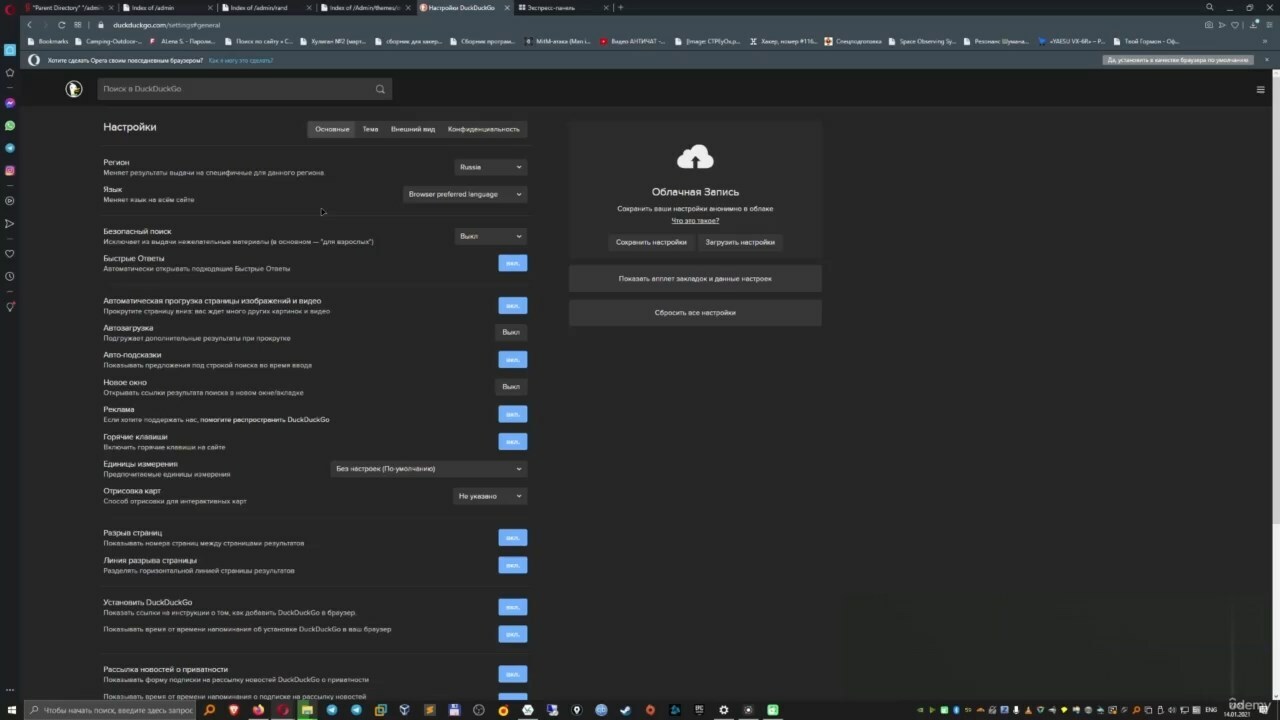Toggle the Горячие клавиши switch
The width and height of the screenshot is (1280, 720).
512,441
